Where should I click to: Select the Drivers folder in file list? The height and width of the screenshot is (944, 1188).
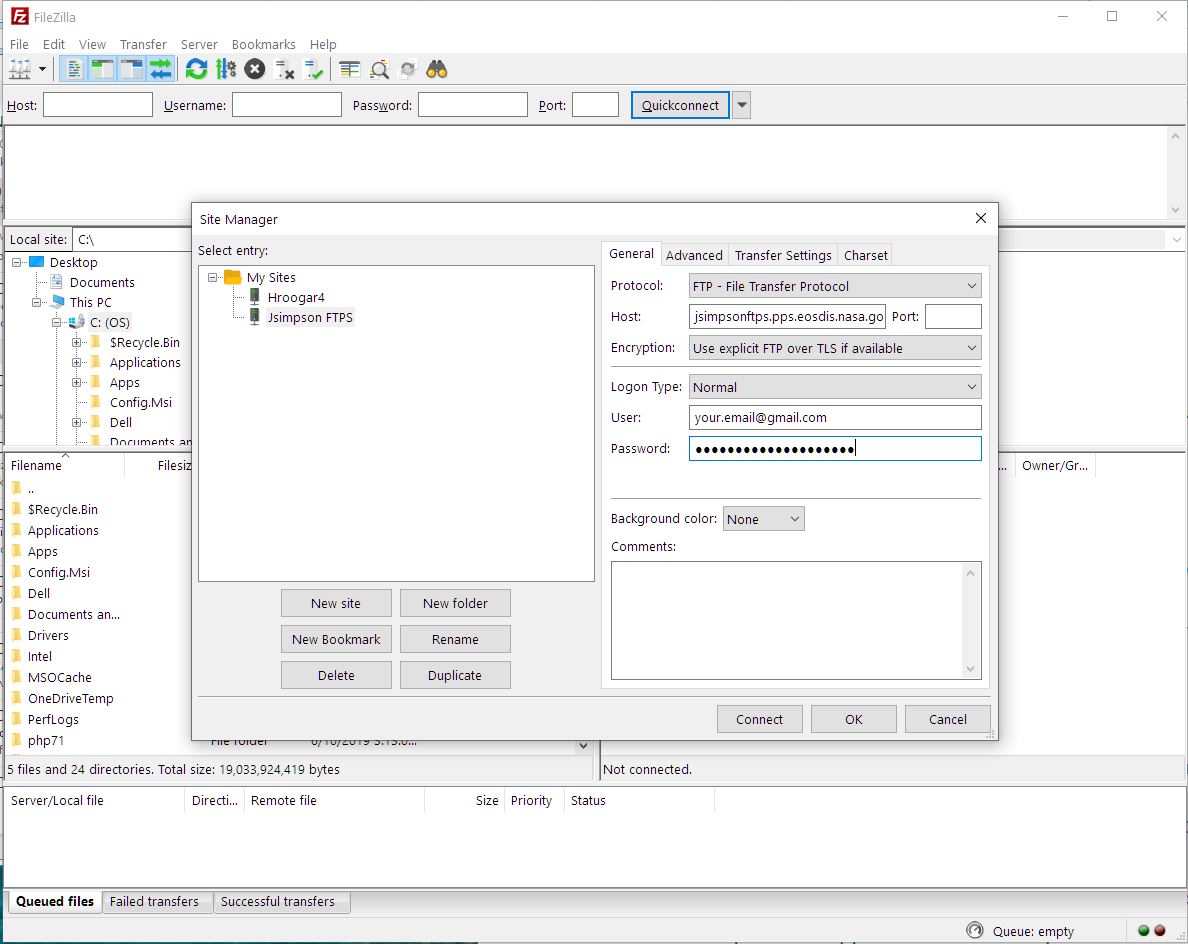pos(48,635)
